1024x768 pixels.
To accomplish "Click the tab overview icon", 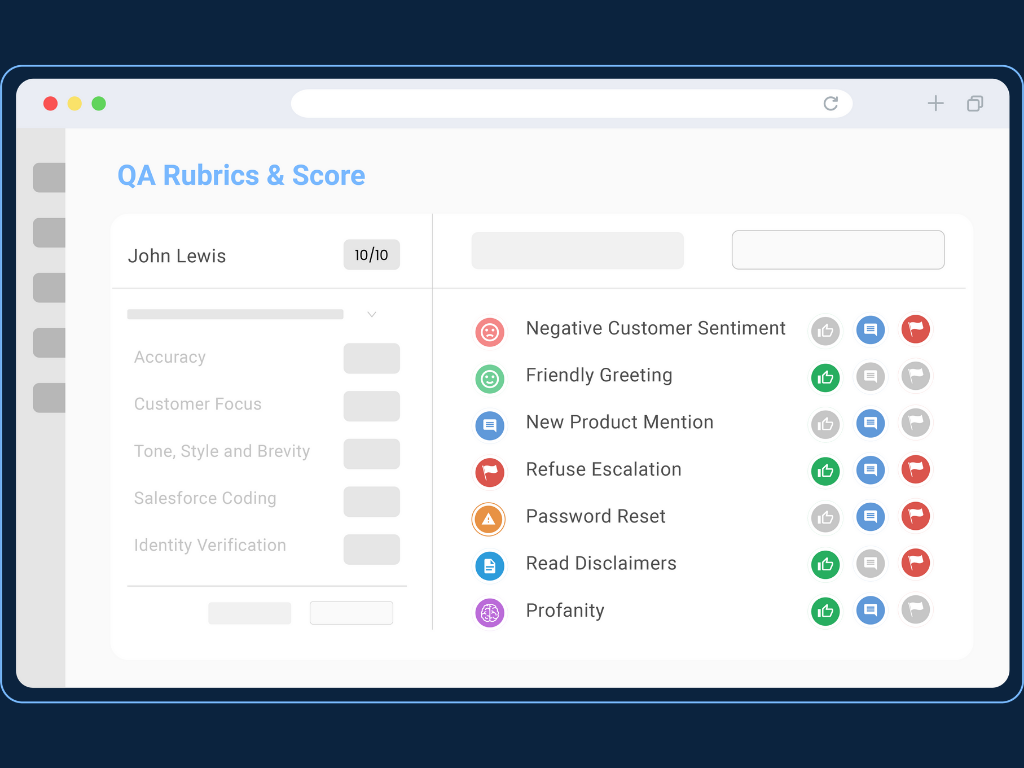I will click(x=975, y=103).
